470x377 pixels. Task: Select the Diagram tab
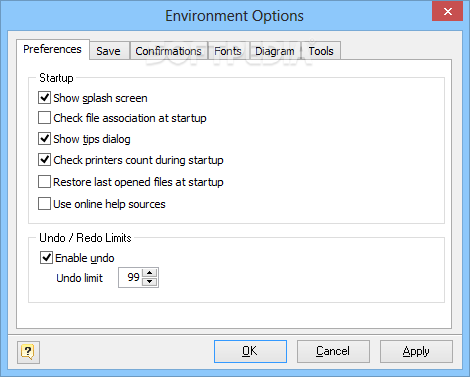click(x=275, y=51)
